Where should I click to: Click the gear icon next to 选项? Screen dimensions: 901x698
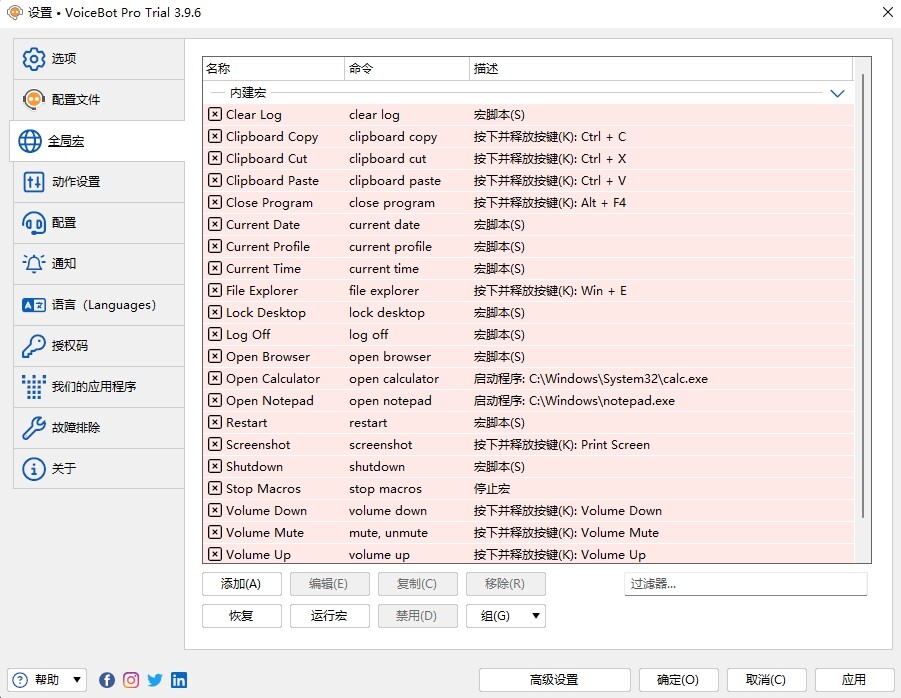pos(33,59)
